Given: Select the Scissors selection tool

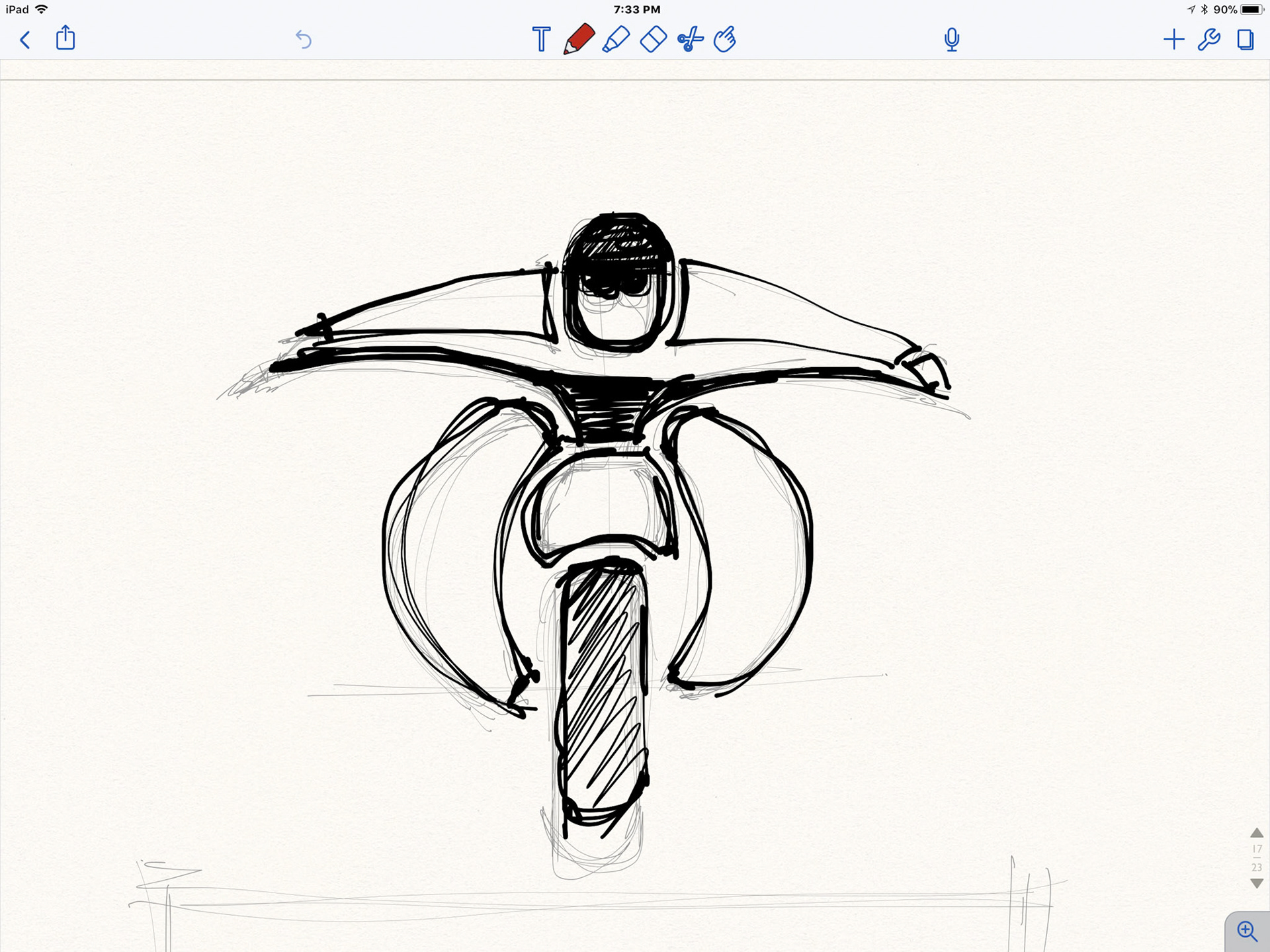Looking at the screenshot, I should point(690,39).
